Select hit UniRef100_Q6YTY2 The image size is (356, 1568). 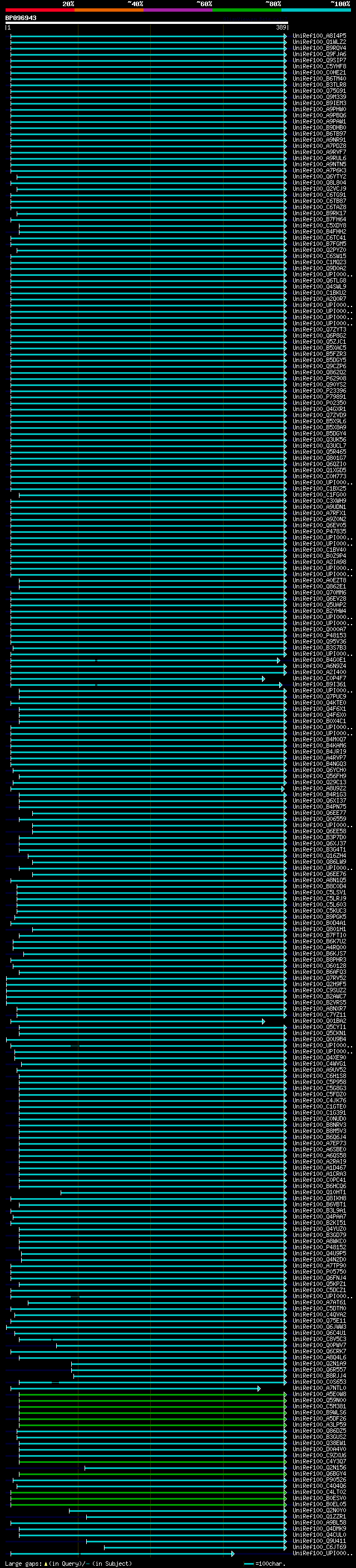tap(319, 176)
